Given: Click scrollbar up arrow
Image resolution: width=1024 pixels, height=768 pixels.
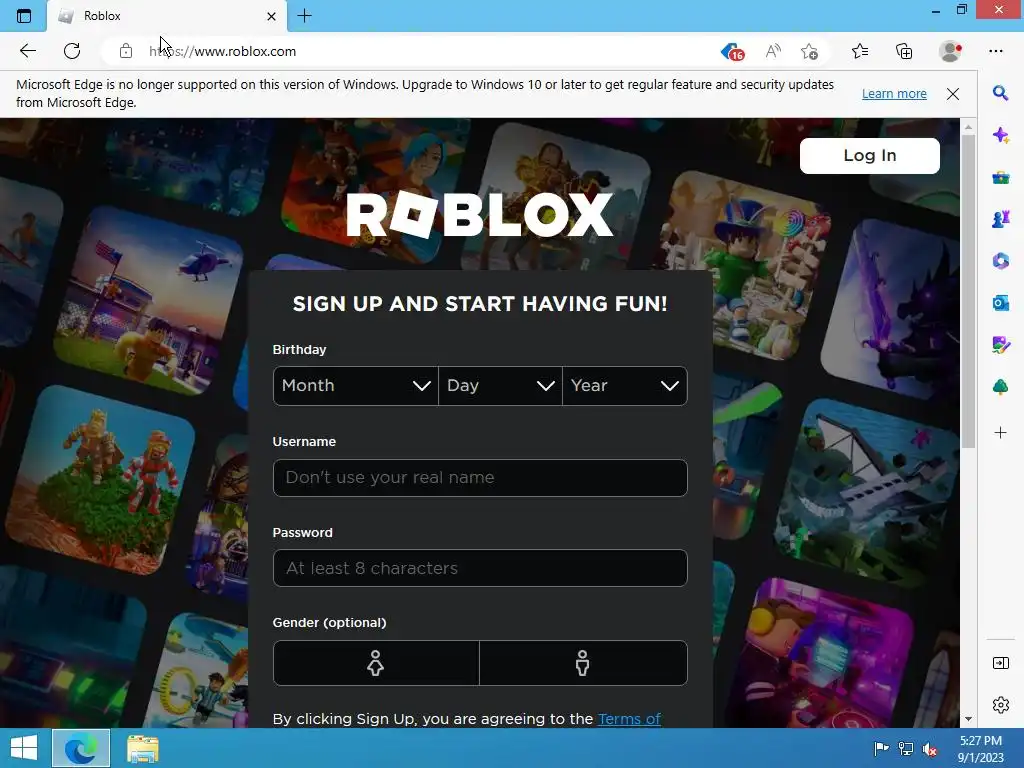Looking at the screenshot, I should pyautogui.click(x=968, y=127).
